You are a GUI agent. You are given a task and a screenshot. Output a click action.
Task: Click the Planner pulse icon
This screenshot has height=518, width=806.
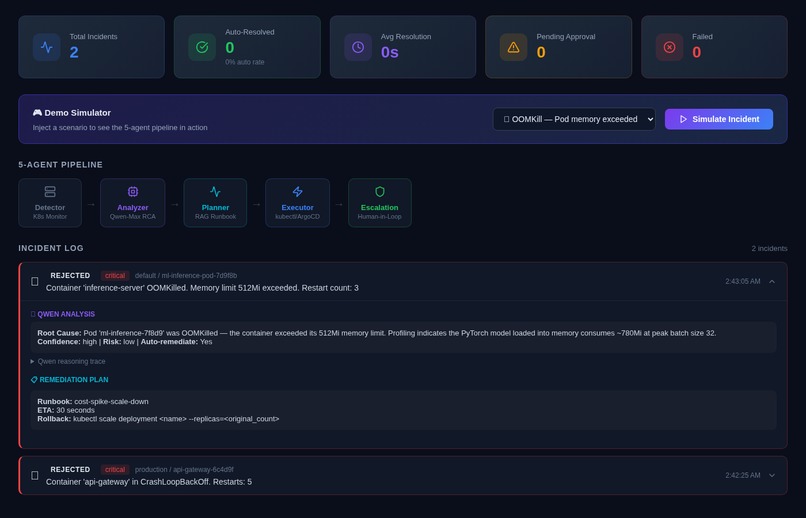coord(215,192)
